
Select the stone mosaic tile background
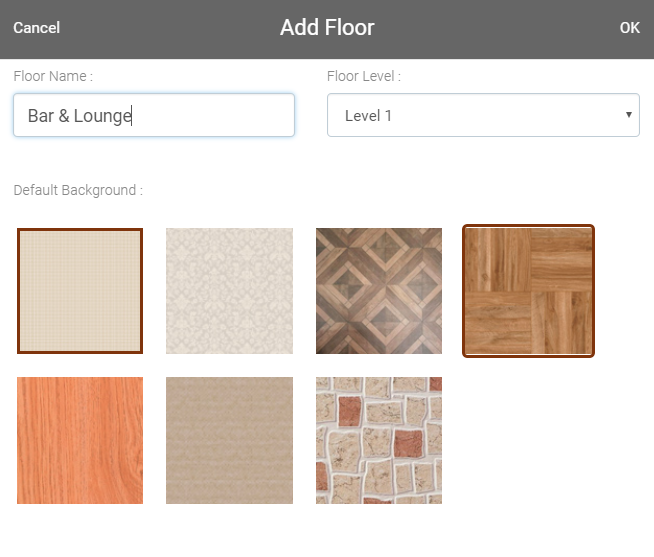[x=379, y=440]
